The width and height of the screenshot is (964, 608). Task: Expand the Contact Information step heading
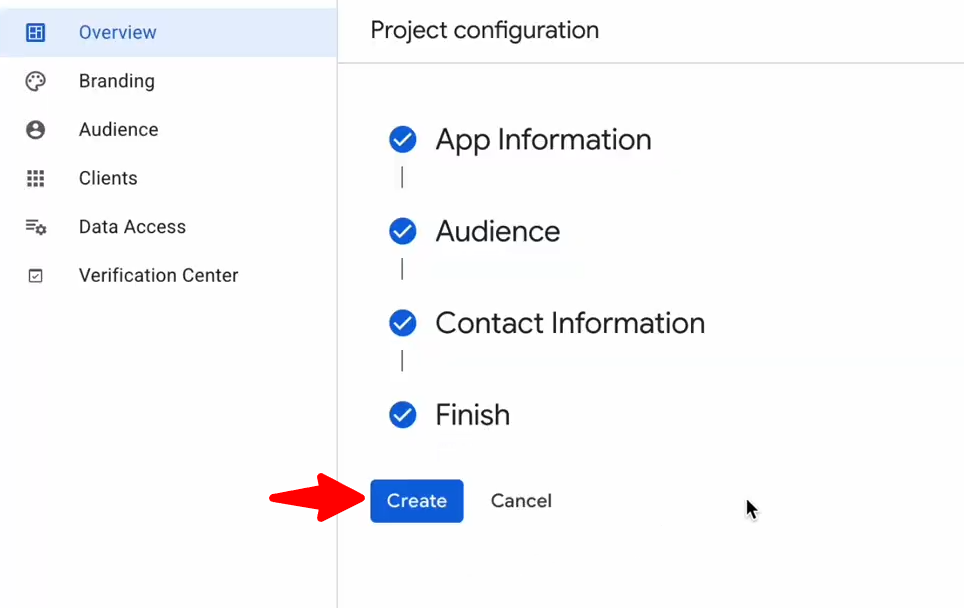click(570, 323)
